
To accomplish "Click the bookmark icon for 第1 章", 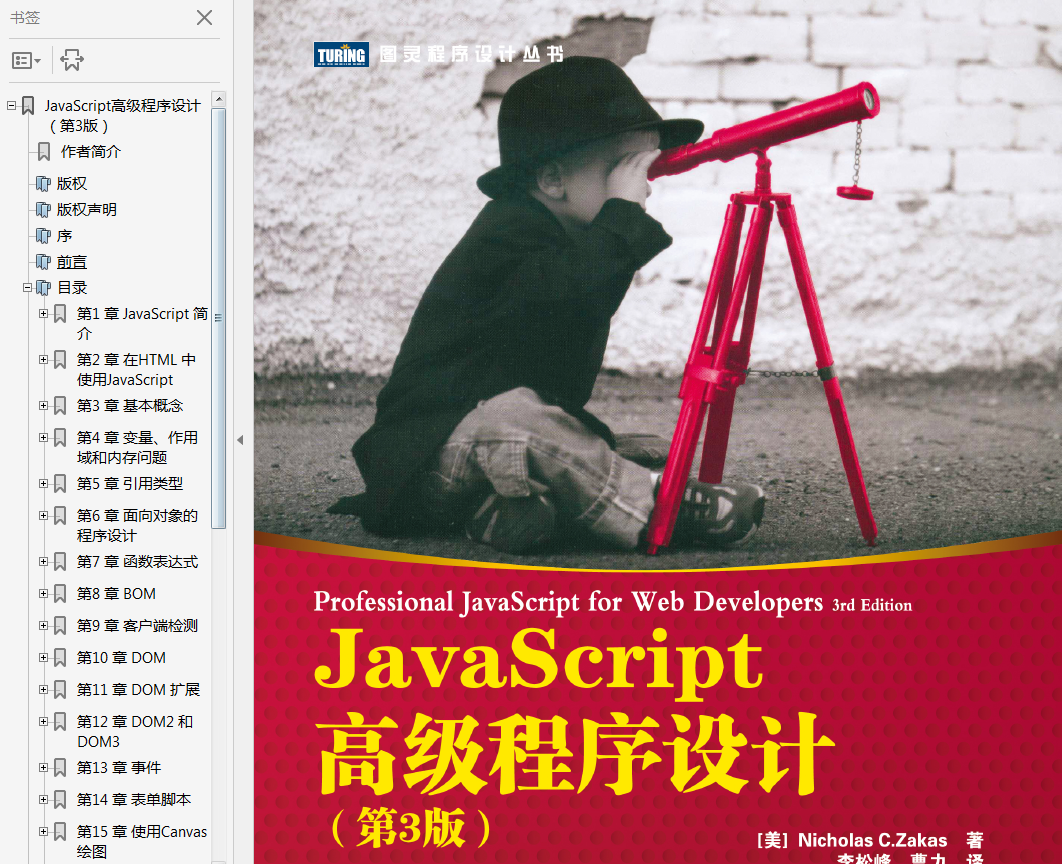I will 60,314.
